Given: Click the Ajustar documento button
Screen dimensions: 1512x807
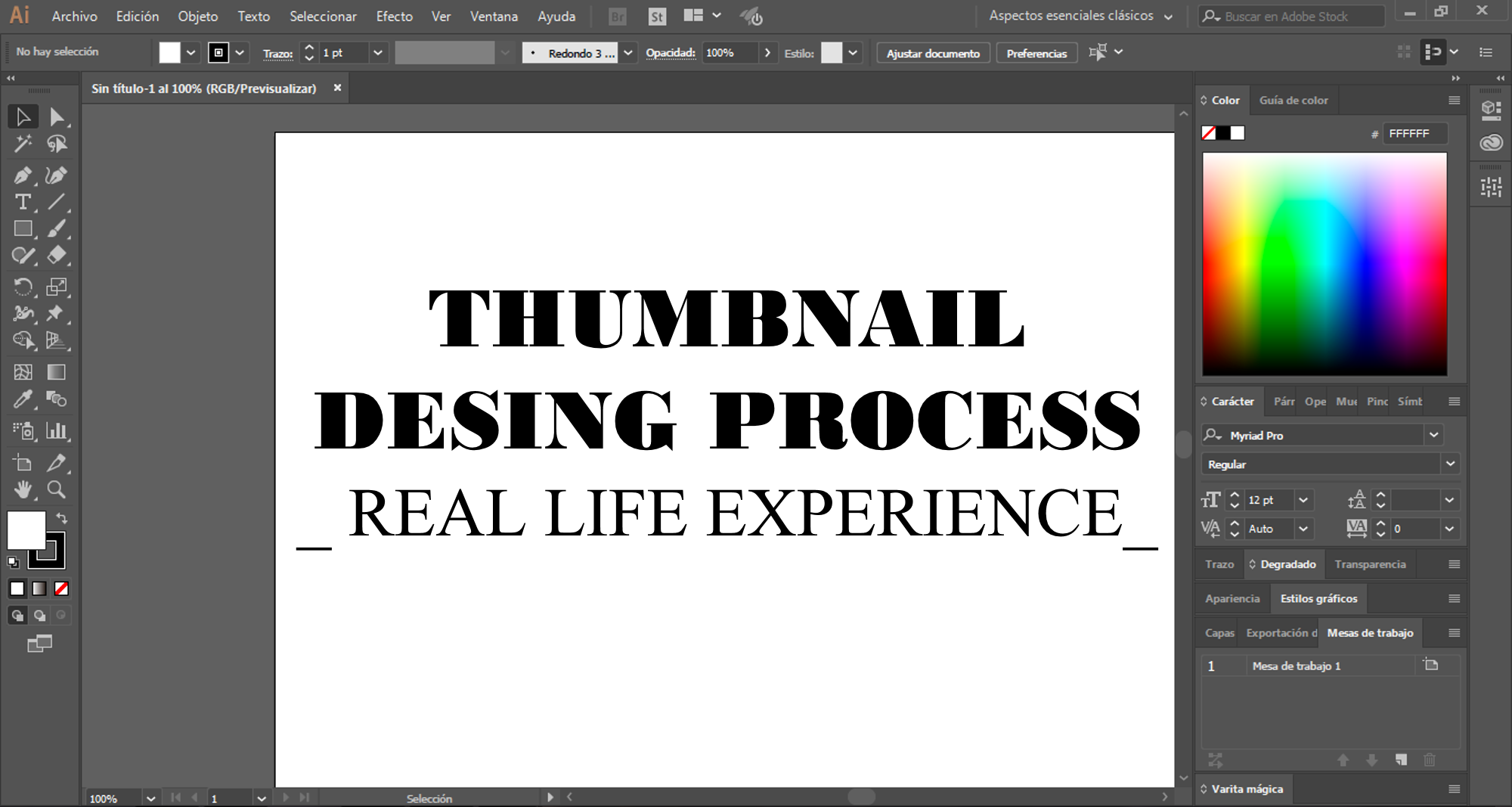Looking at the screenshot, I should (933, 53).
